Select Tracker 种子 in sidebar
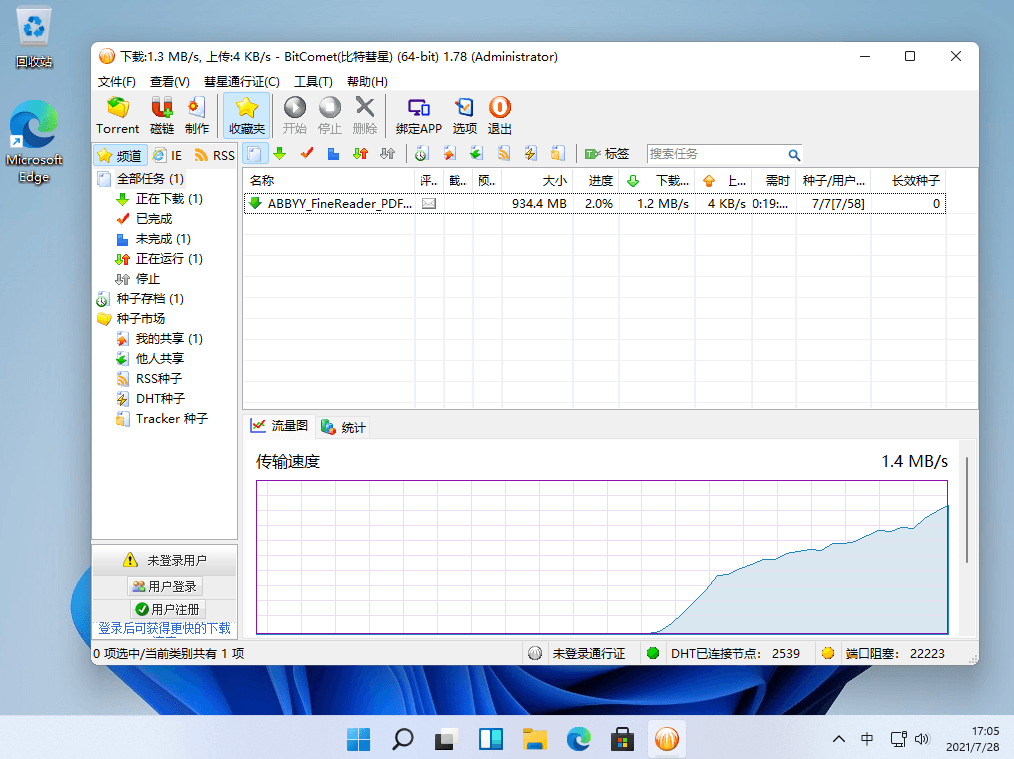This screenshot has height=759, width=1014. point(172,418)
